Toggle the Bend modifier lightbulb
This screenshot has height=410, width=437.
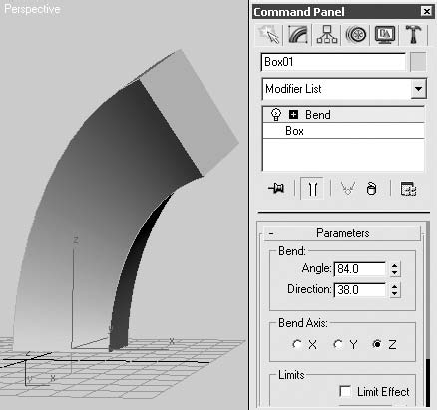click(276, 115)
